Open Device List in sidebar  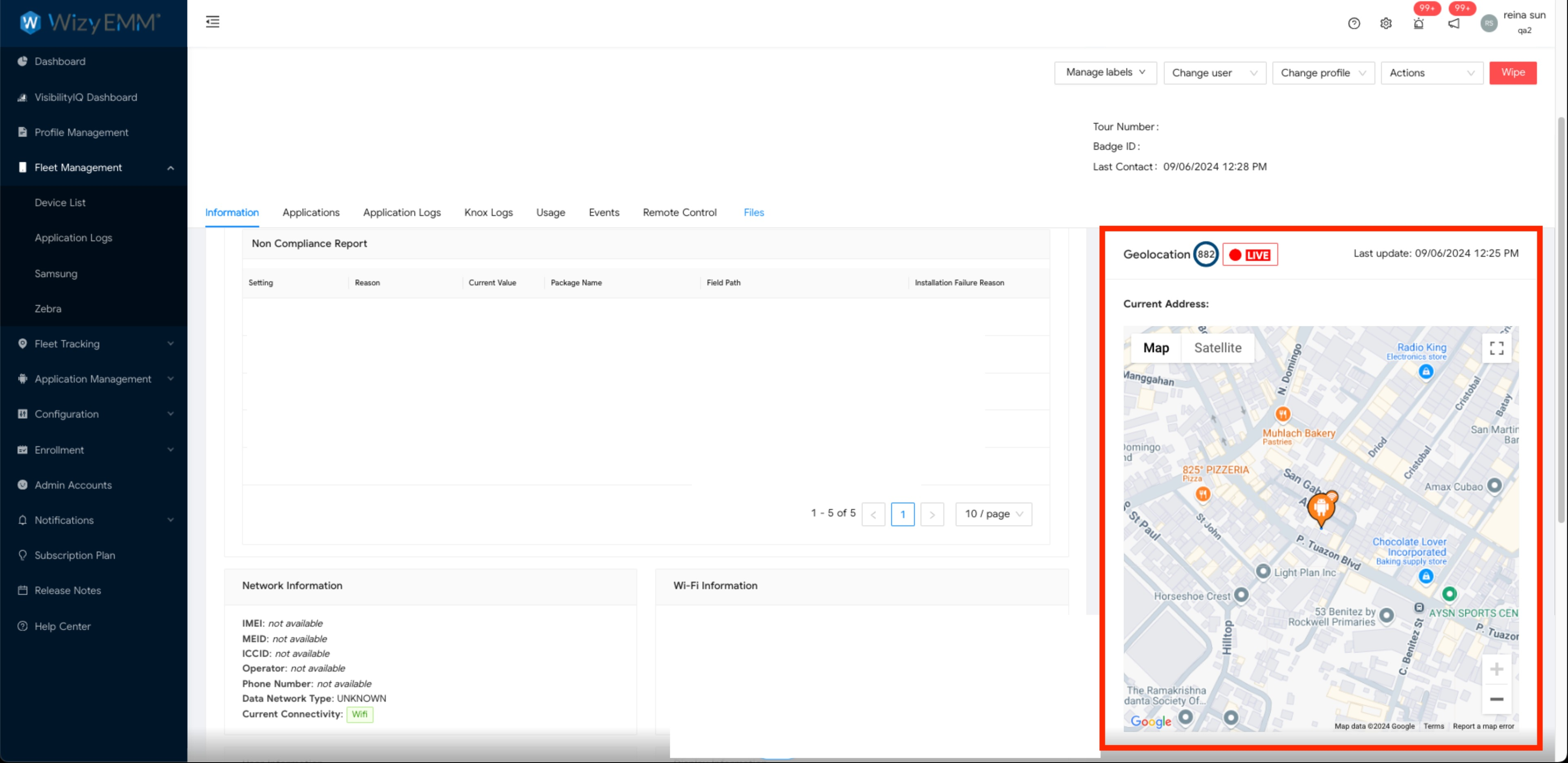60,203
